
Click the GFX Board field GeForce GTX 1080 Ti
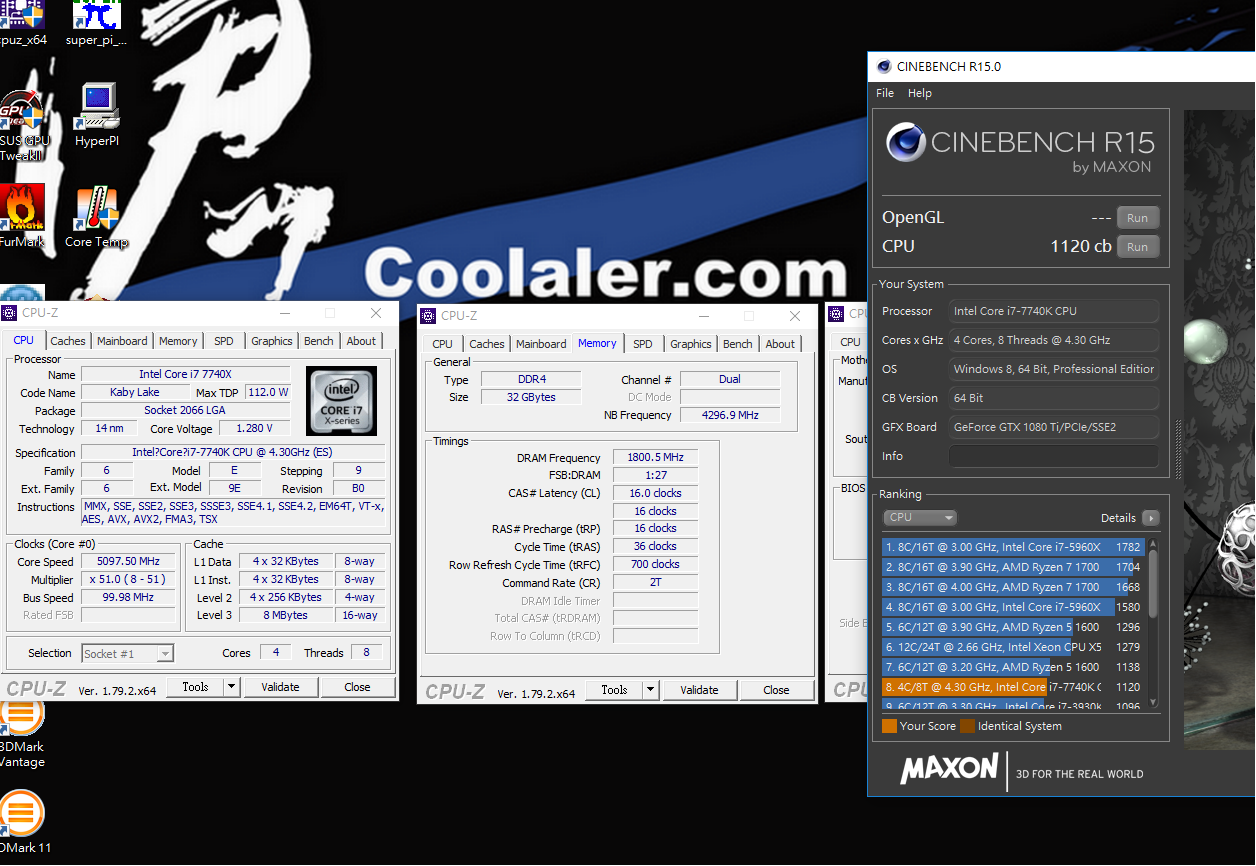point(1053,427)
